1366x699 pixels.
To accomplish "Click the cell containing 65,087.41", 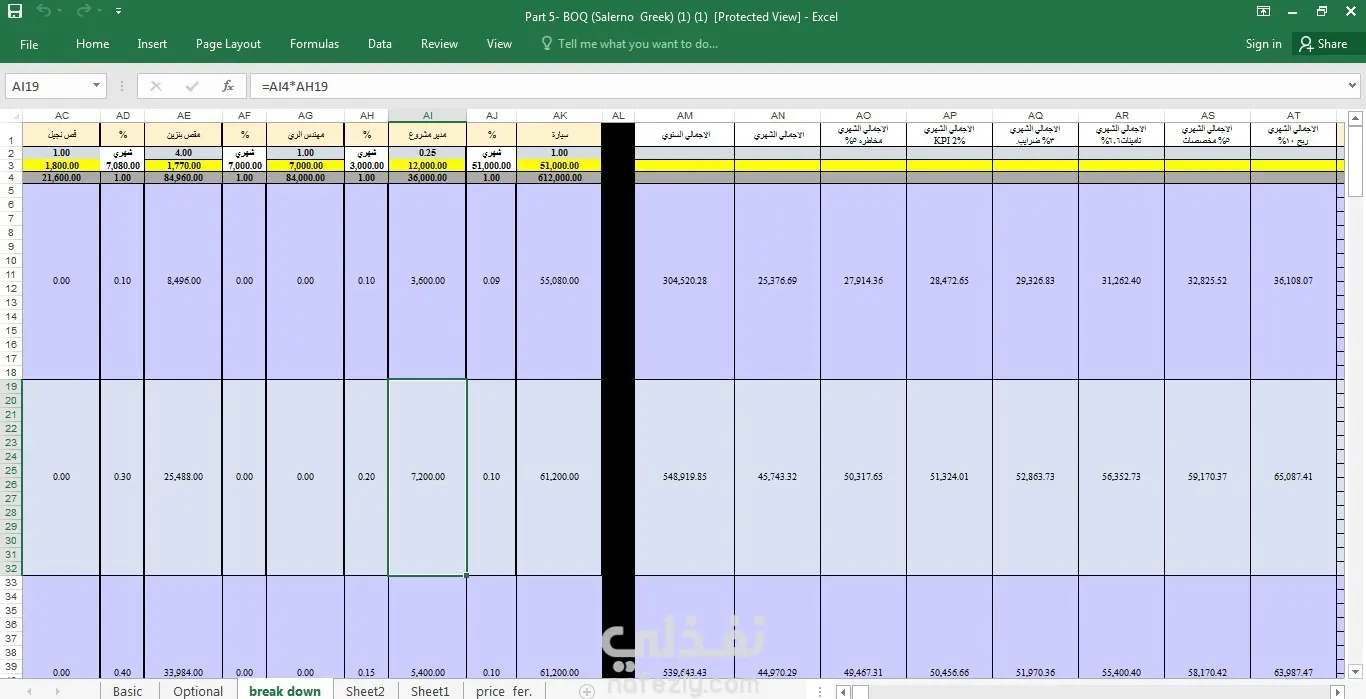I will pos(1293,477).
